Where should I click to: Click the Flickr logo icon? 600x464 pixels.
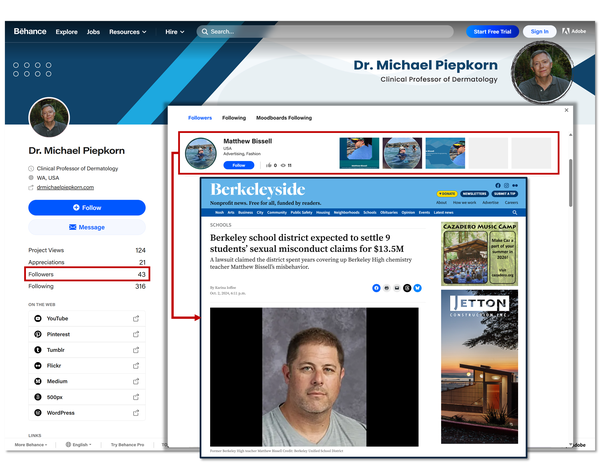point(38,365)
